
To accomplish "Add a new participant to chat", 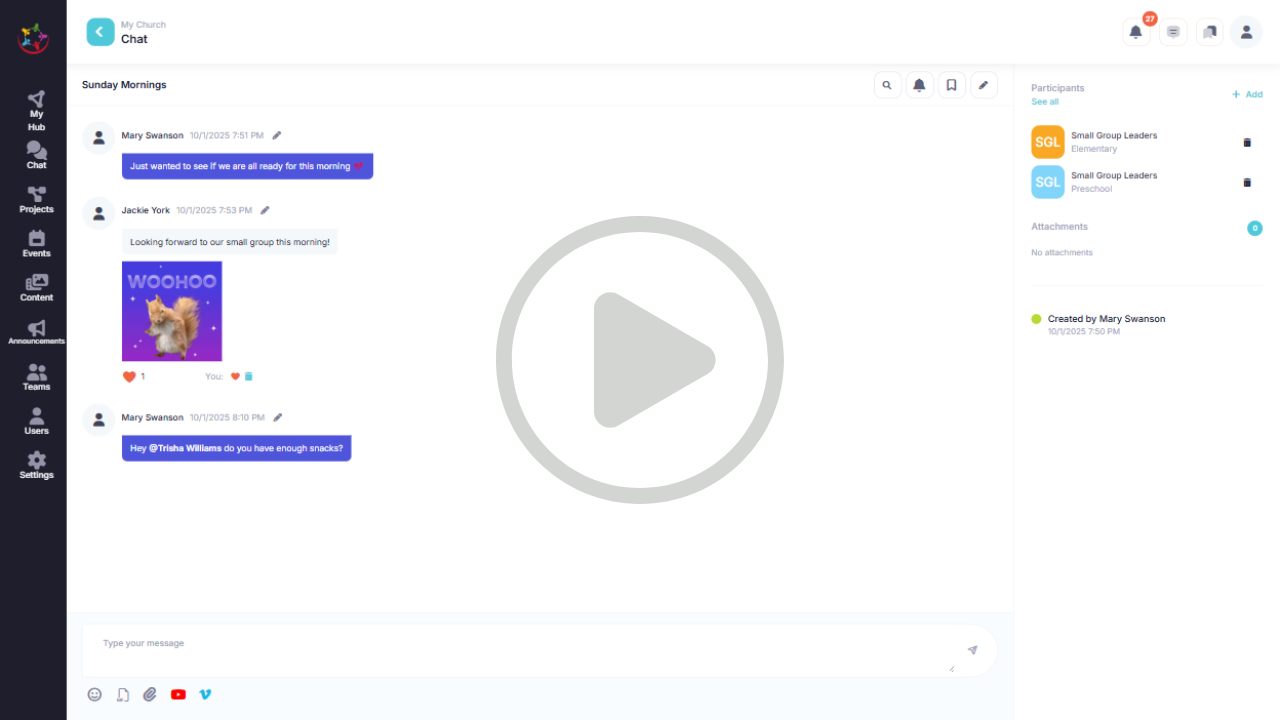I will click(1247, 94).
